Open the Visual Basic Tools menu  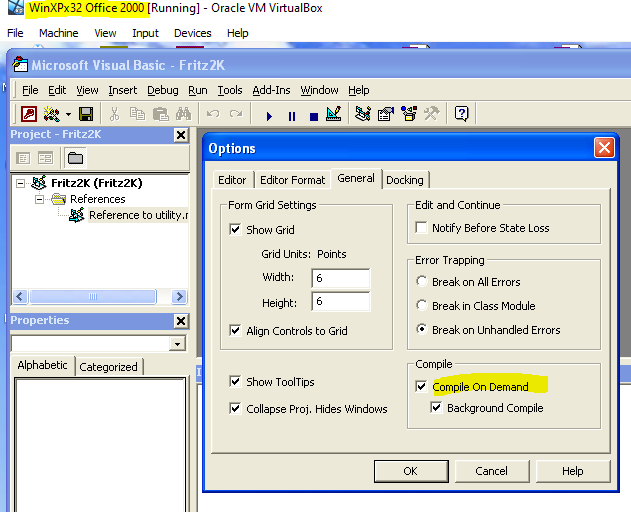click(x=230, y=90)
